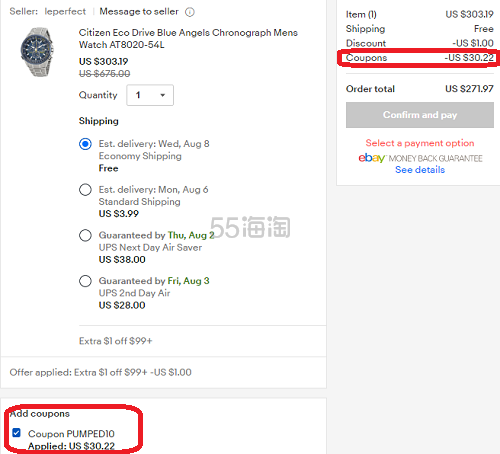500x454 pixels.
Task: Select Standard Shipping US $3.99 option
Action: click(85, 190)
